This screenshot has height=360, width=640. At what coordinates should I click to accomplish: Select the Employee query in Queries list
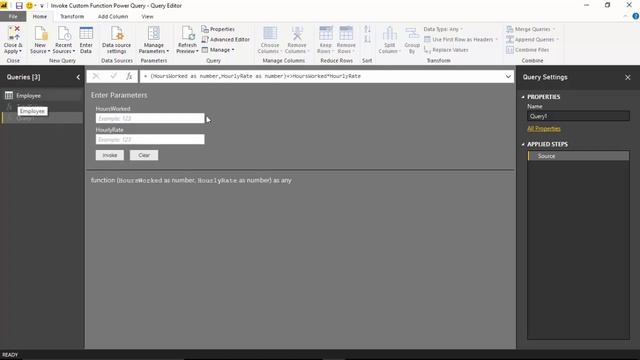pyautogui.click(x=42, y=96)
